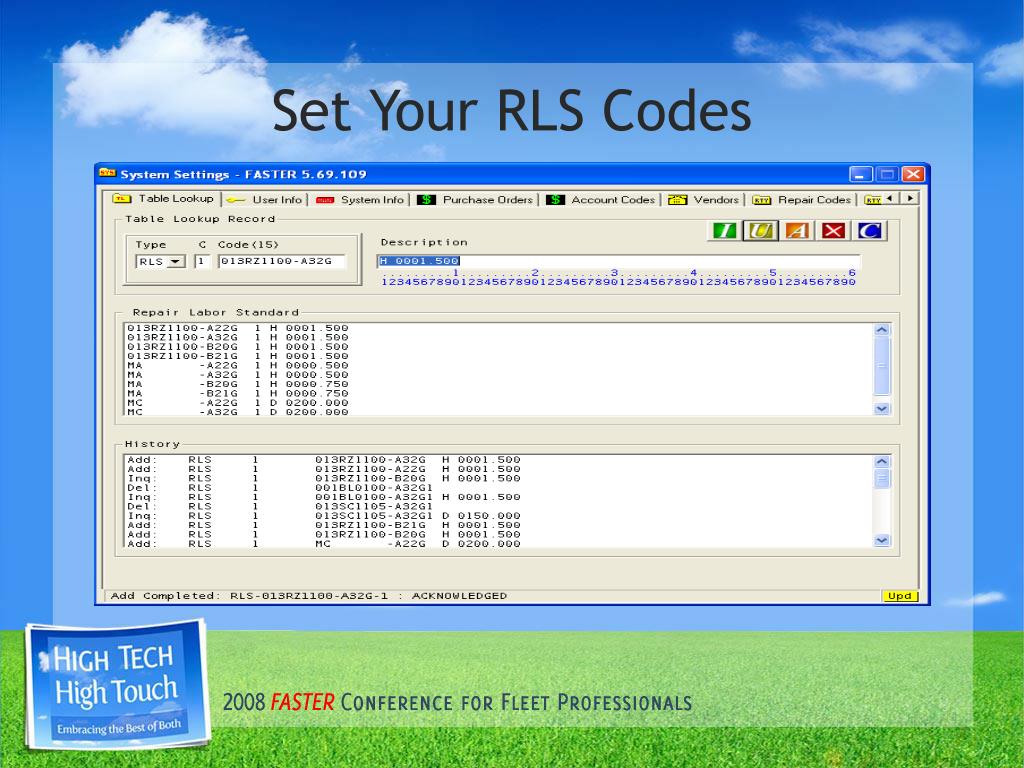The height and width of the screenshot is (768, 1024).
Task: Click History list scroll up arrow
Action: coord(882,462)
